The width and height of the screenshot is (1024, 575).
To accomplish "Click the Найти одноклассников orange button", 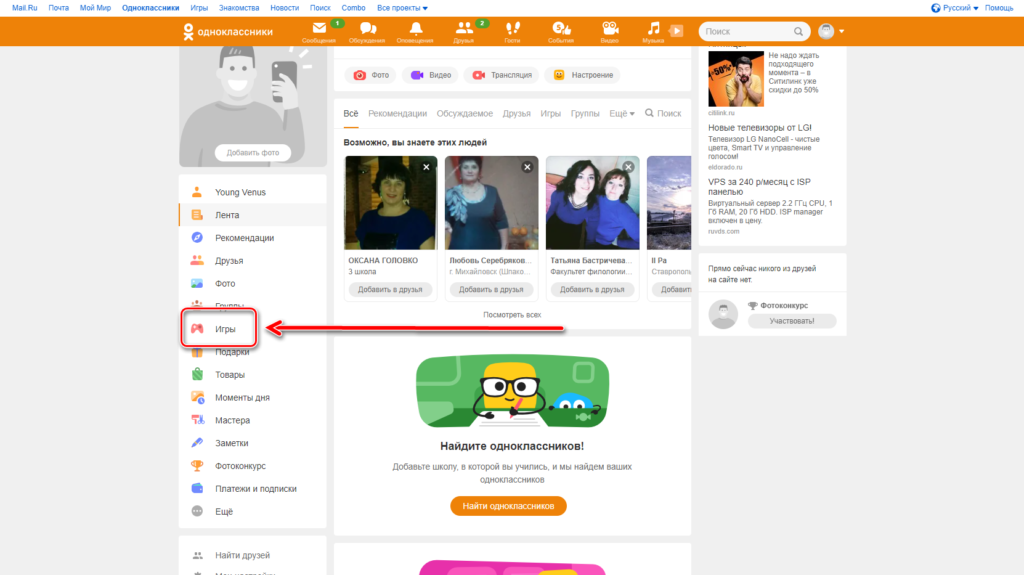I will [508, 506].
